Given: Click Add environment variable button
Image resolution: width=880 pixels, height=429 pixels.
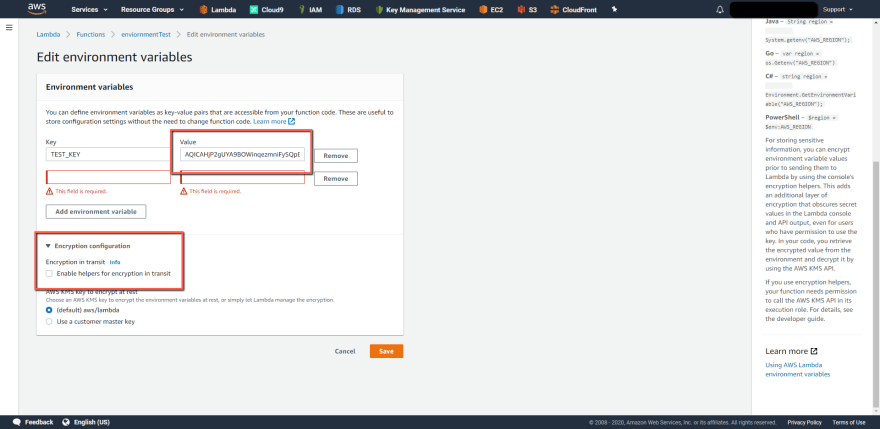Looking at the screenshot, I should coord(96,212).
